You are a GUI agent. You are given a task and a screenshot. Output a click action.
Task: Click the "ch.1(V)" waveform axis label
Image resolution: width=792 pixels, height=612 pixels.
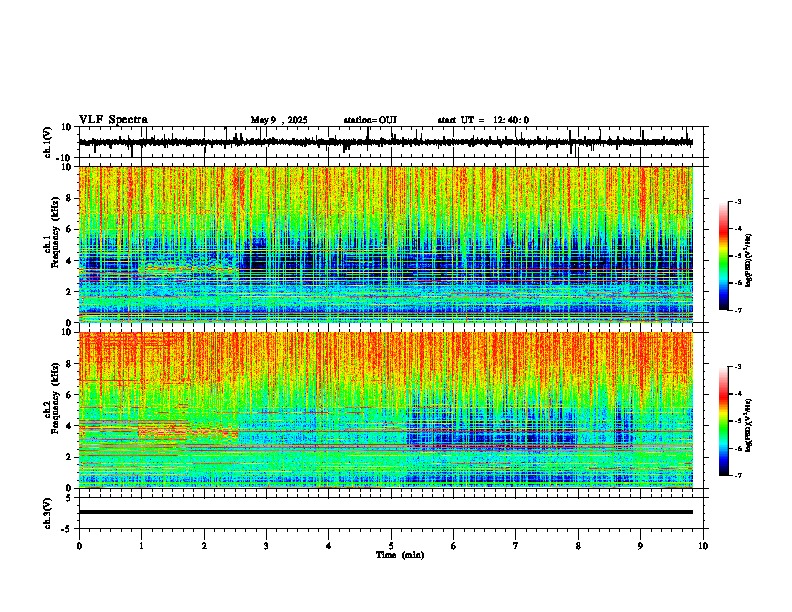point(48,142)
